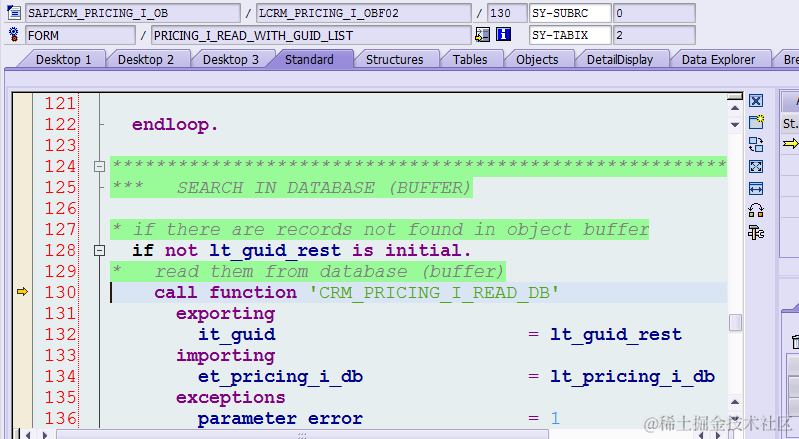Open the blue information icon
Viewport: 799px width, 439px height.
pyautogui.click(x=503, y=35)
